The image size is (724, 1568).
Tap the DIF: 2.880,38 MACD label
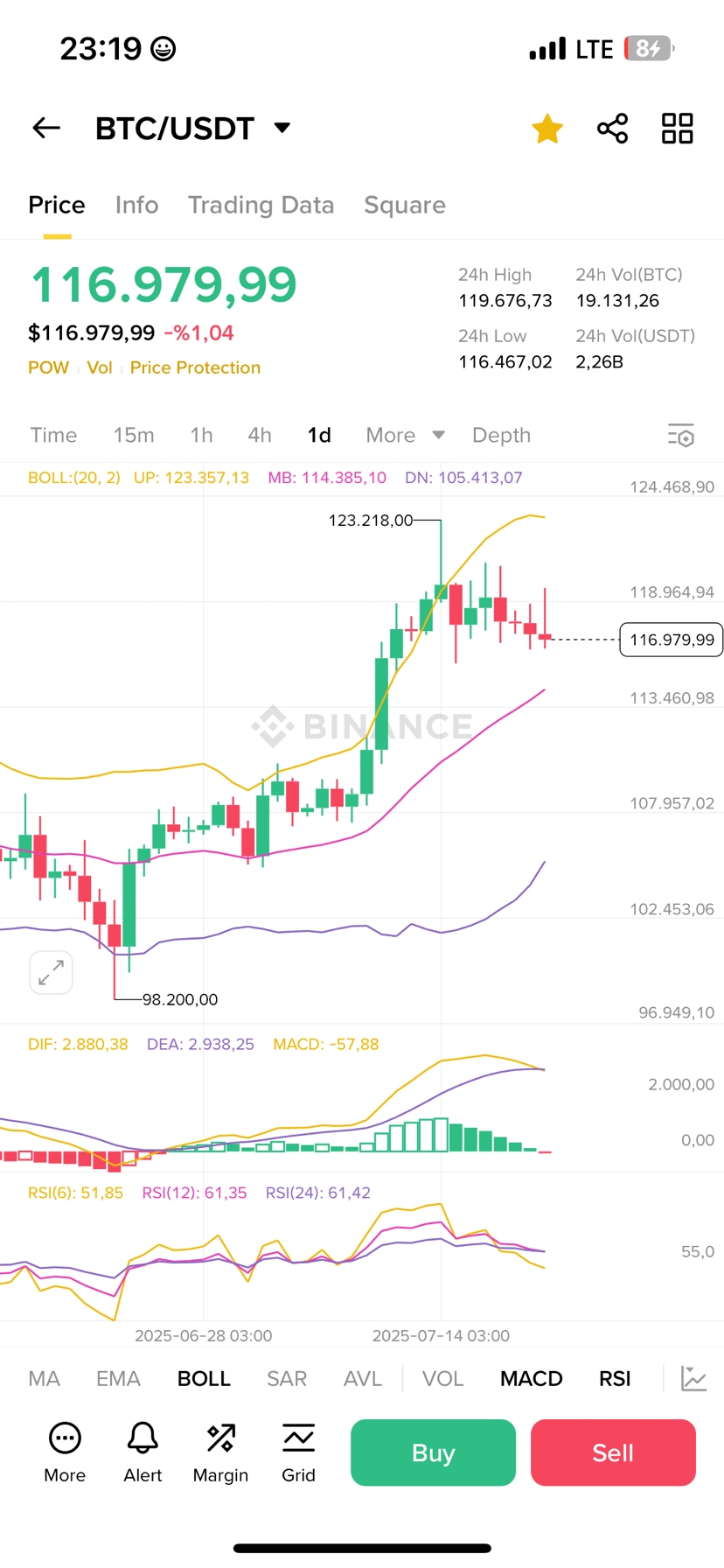click(x=78, y=1044)
